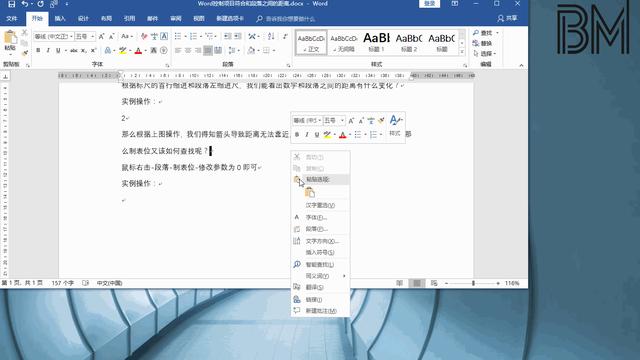Image resolution: width=640 pixels, height=360 pixels.
Task: Click the ribbon yellow highlight color button
Action: [x=122, y=50]
